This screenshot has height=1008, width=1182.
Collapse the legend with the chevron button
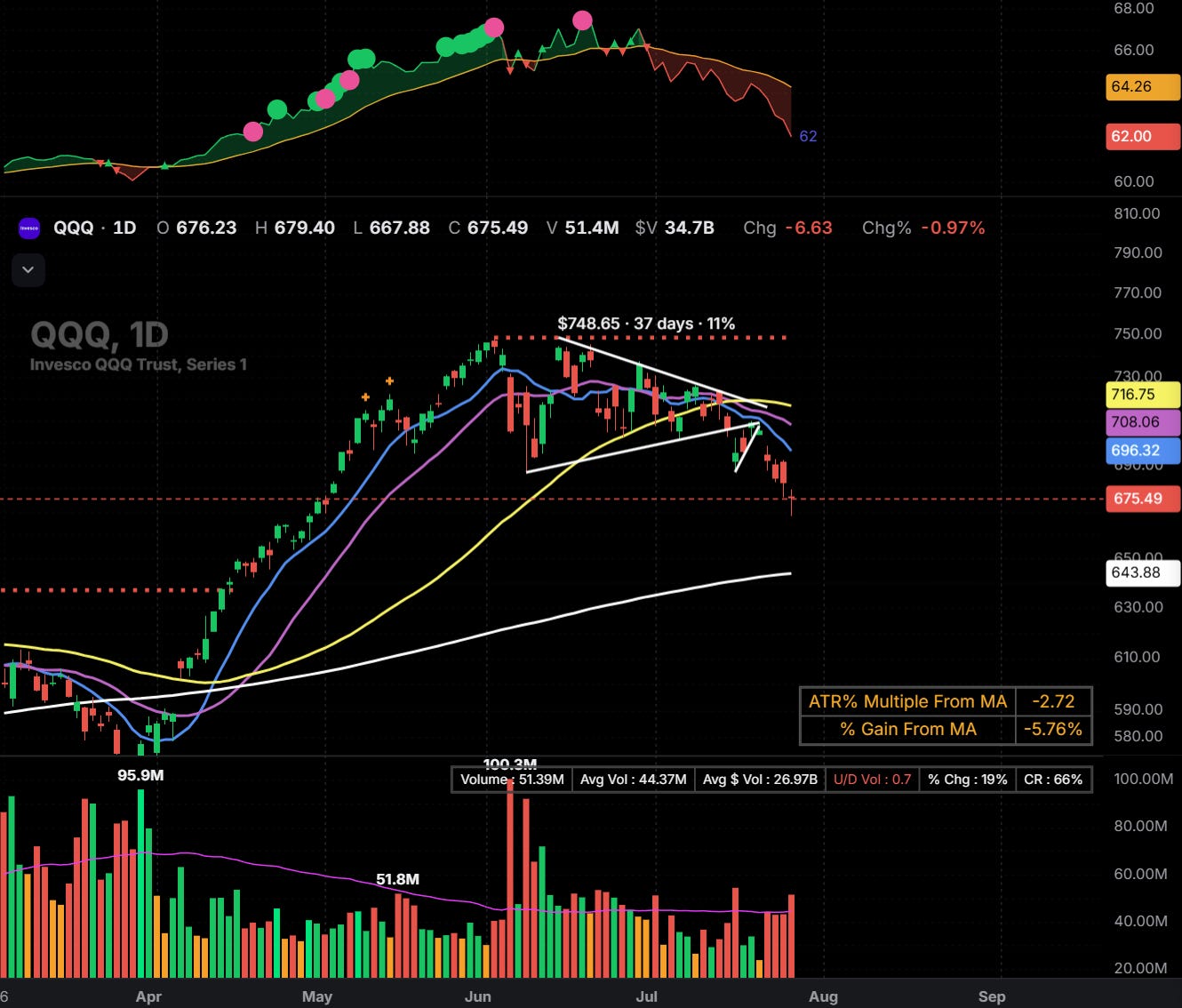pos(28,269)
